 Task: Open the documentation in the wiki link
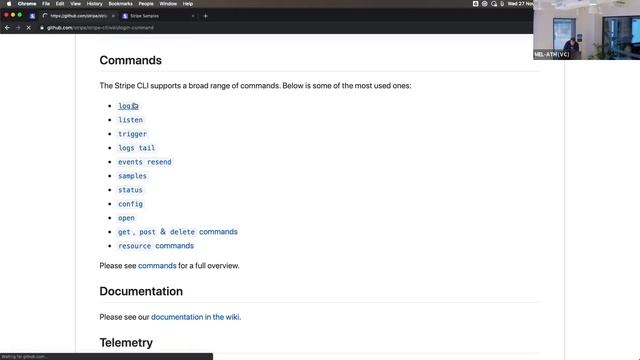pyautogui.click(x=195, y=317)
